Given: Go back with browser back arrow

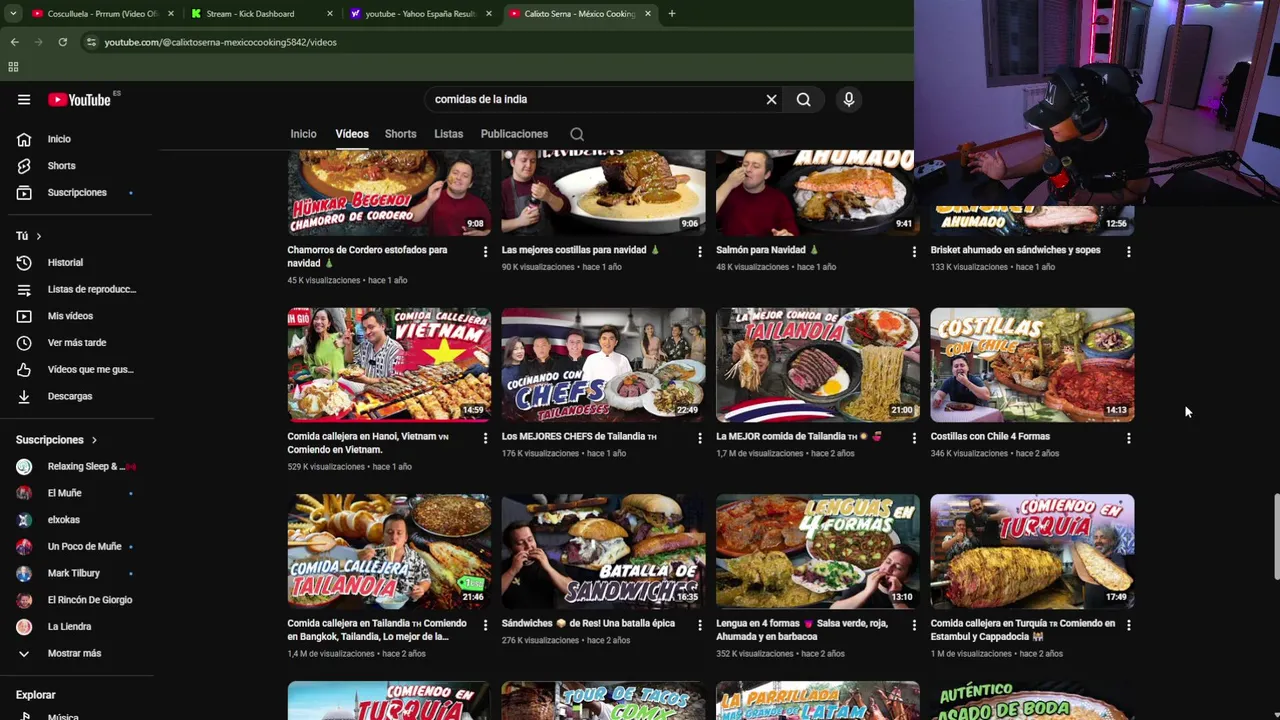Looking at the screenshot, I should tap(14, 42).
